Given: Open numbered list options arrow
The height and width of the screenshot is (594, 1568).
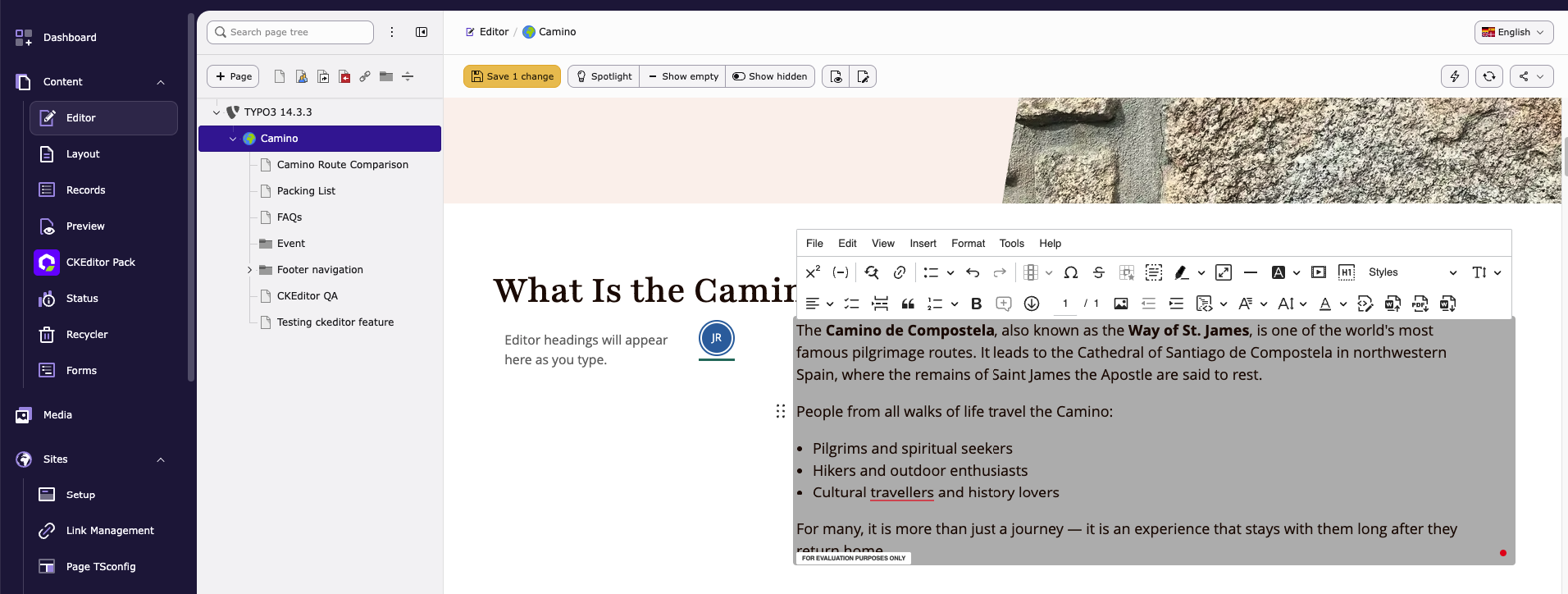Looking at the screenshot, I should pyautogui.click(x=955, y=304).
